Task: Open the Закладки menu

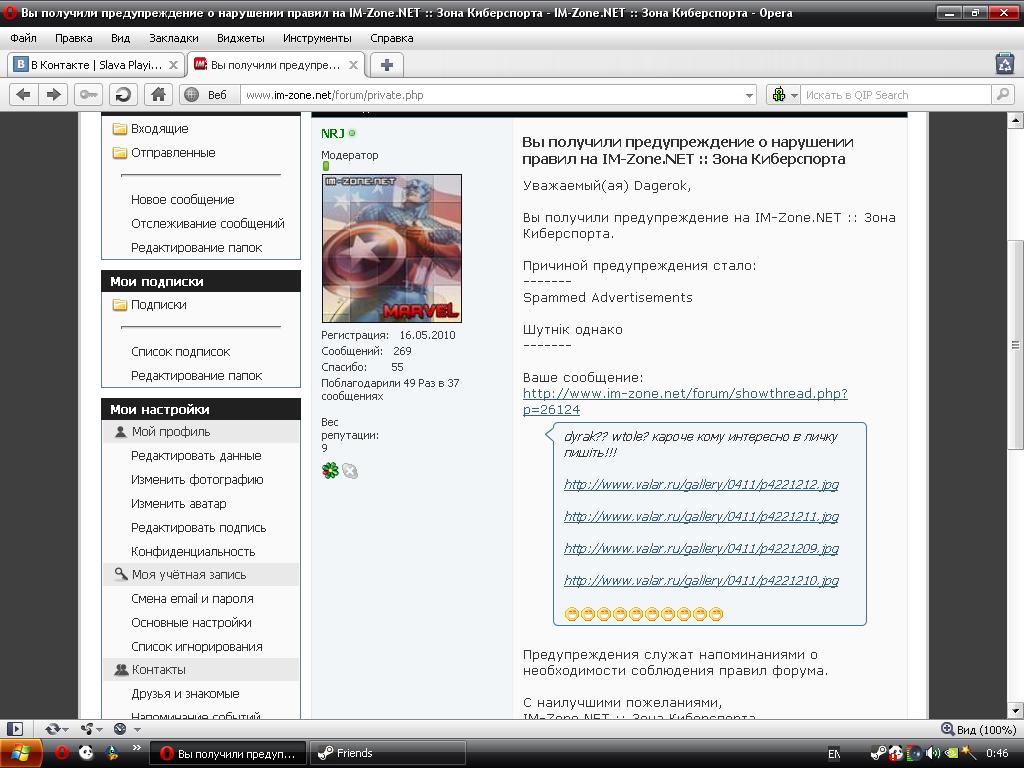Action: tap(174, 38)
